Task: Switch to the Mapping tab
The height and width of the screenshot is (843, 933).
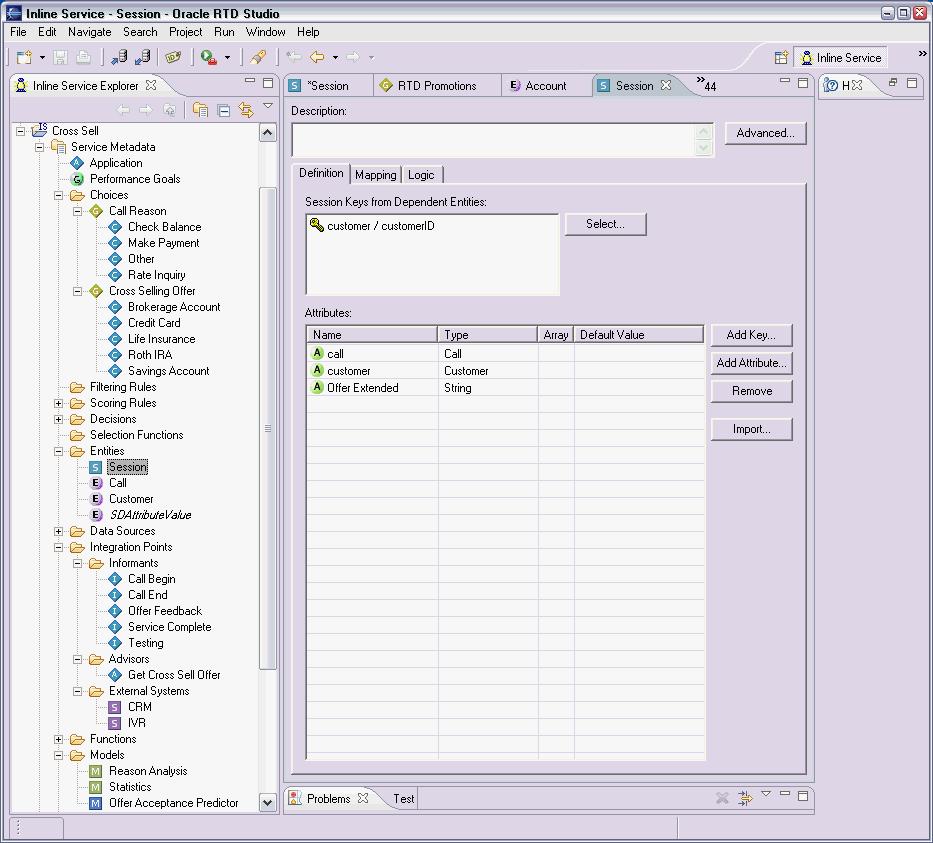Action: click(x=375, y=175)
